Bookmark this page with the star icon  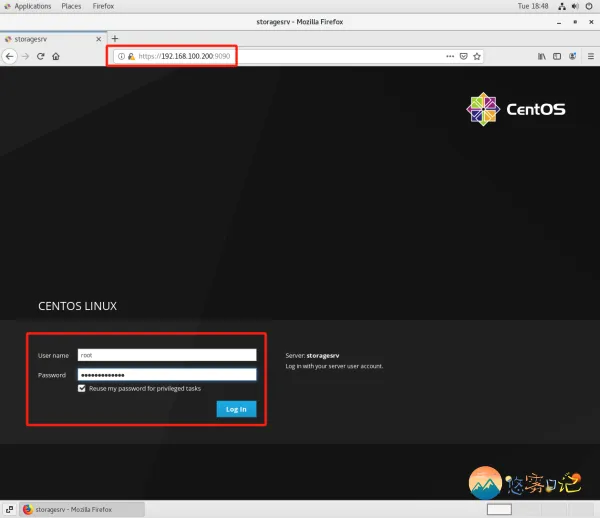click(477, 57)
